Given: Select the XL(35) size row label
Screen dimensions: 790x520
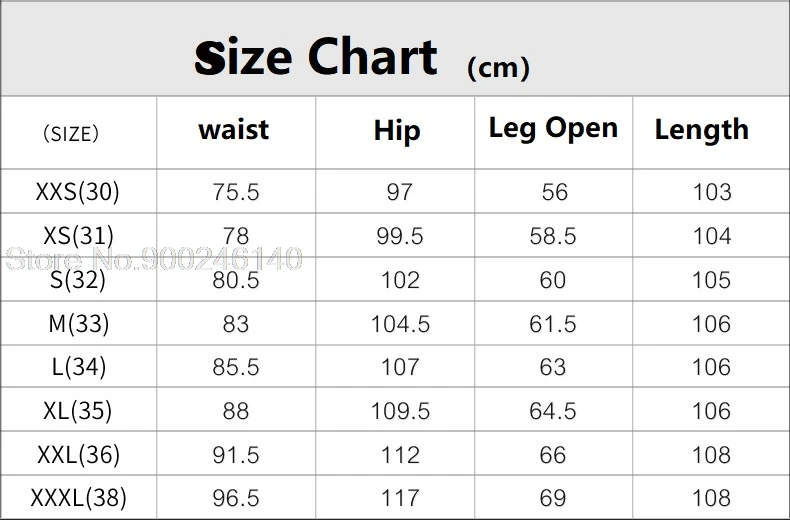Looking at the screenshot, I should point(78,411).
